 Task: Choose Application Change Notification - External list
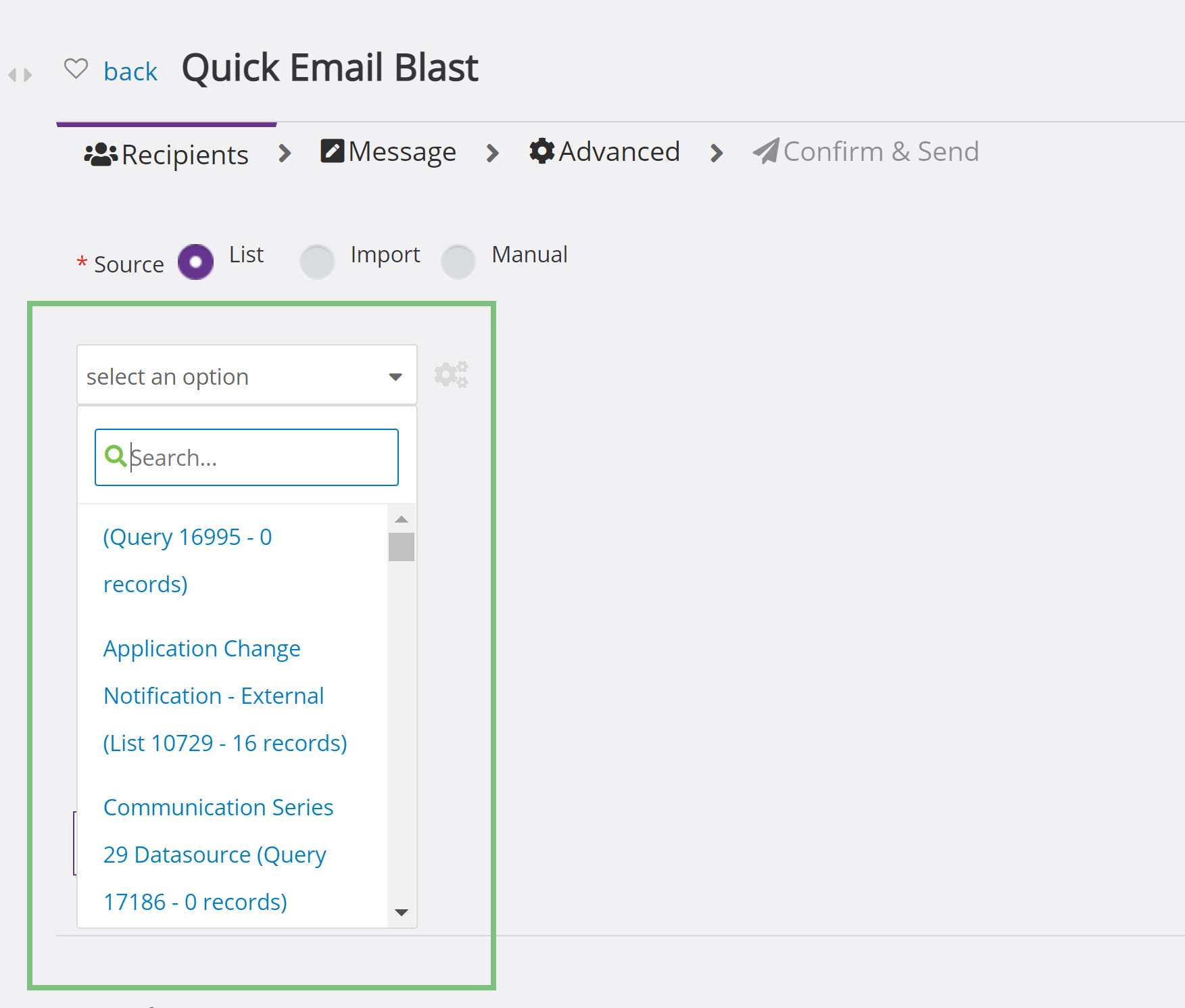(233, 696)
